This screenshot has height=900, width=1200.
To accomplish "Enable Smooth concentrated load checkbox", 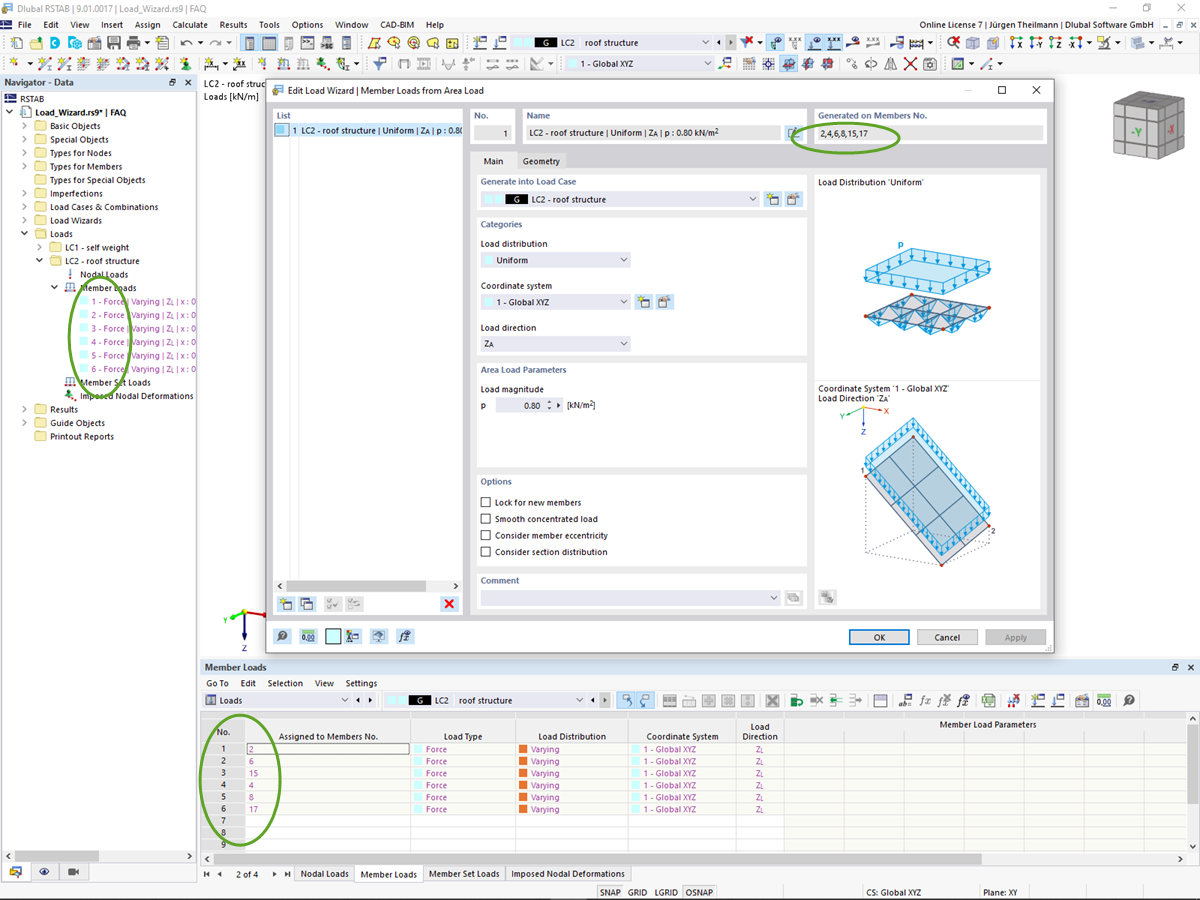I will 486,519.
